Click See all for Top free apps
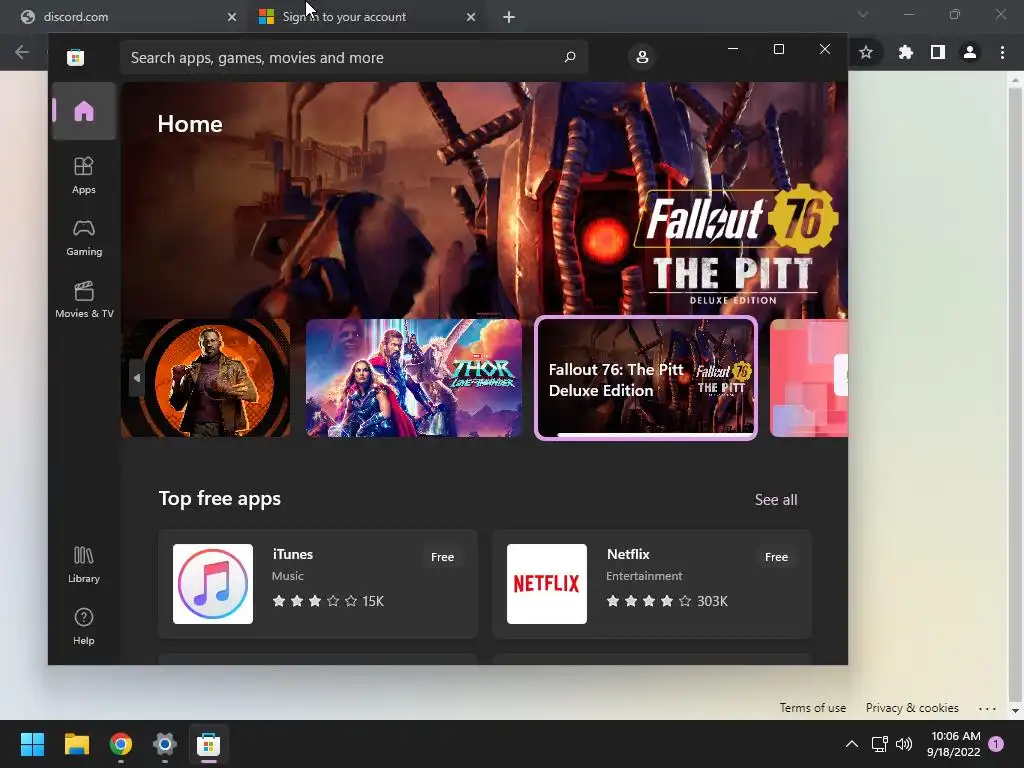The height and width of the screenshot is (768, 1024). (776, 500)
